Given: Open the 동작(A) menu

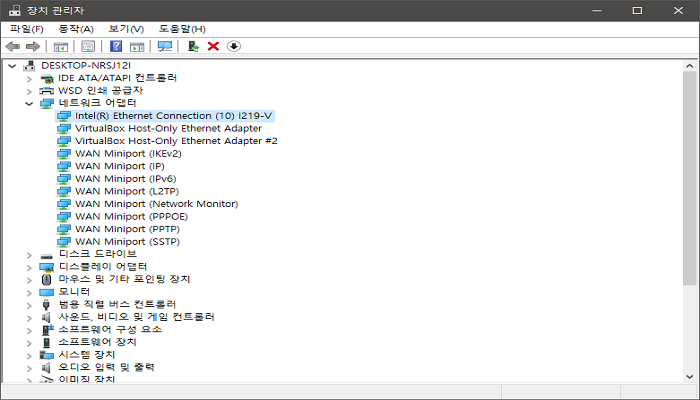Looking at the screenshot, I should point(76,29).
